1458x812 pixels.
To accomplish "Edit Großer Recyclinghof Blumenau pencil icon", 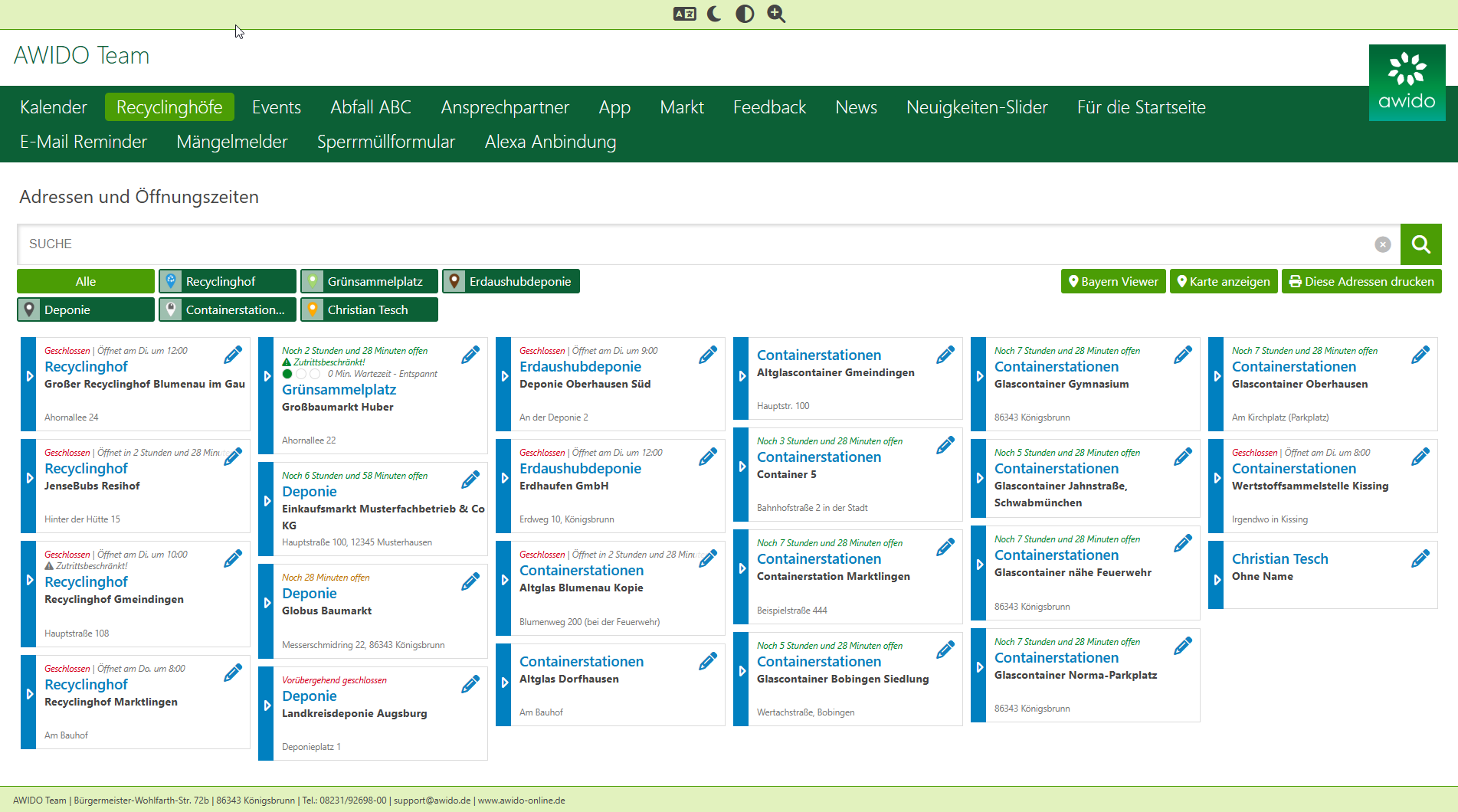I will (x=233, y=355).
